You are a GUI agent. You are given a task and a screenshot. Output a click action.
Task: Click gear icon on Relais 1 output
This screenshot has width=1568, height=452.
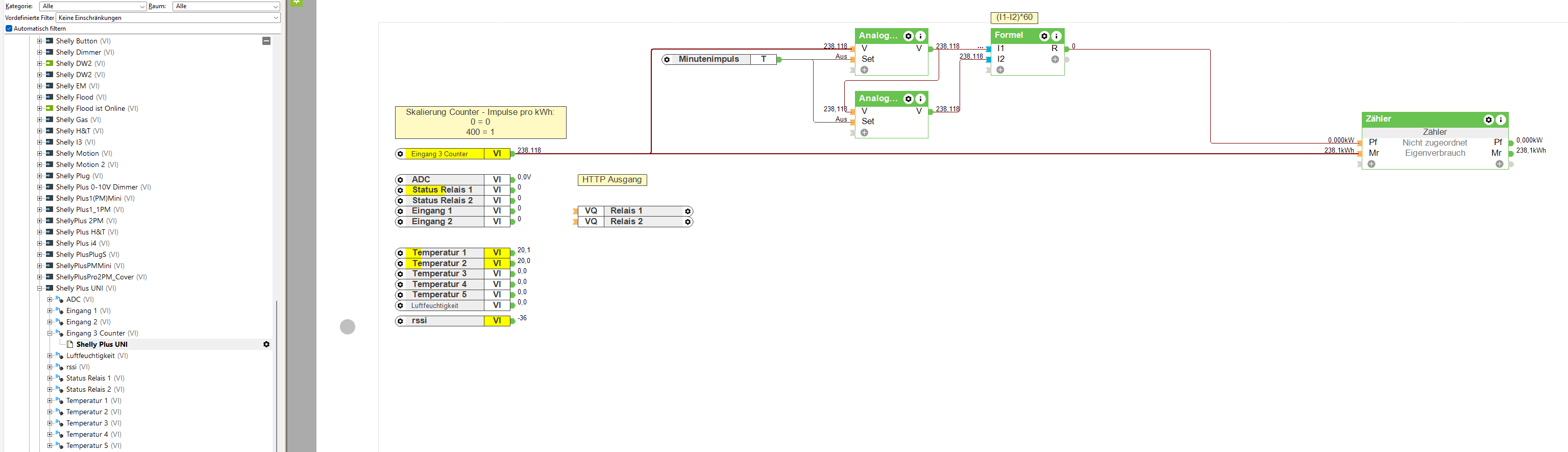(688, 211)
